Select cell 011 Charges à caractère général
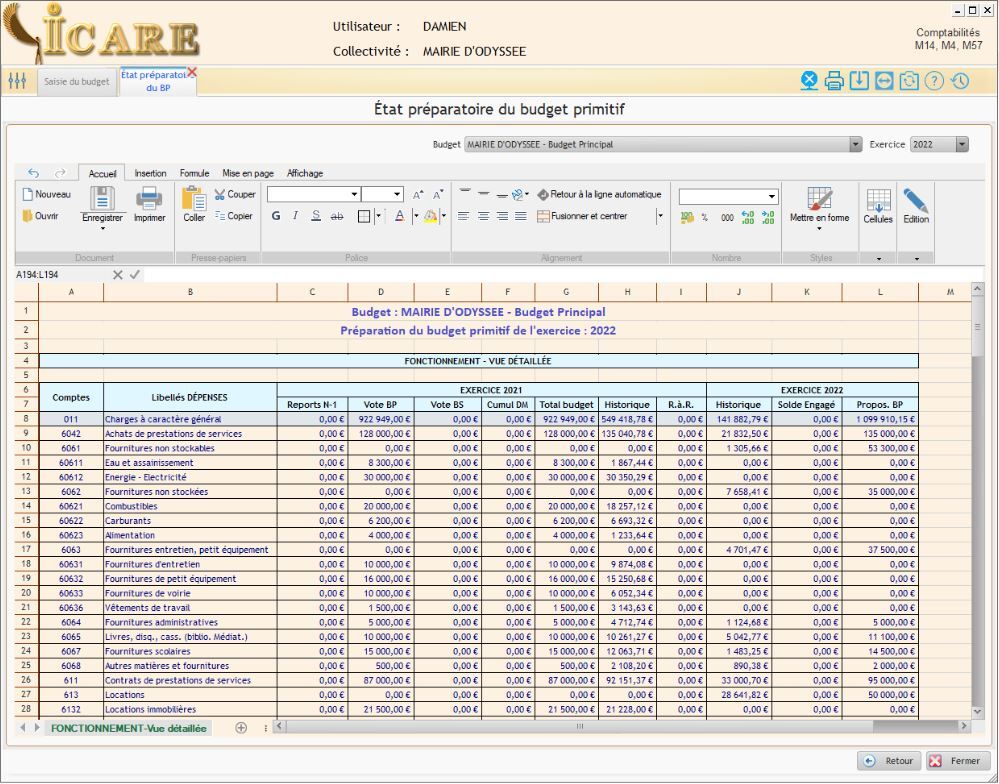The width and height of the screenshot is (999, 784). coord(70,419)
